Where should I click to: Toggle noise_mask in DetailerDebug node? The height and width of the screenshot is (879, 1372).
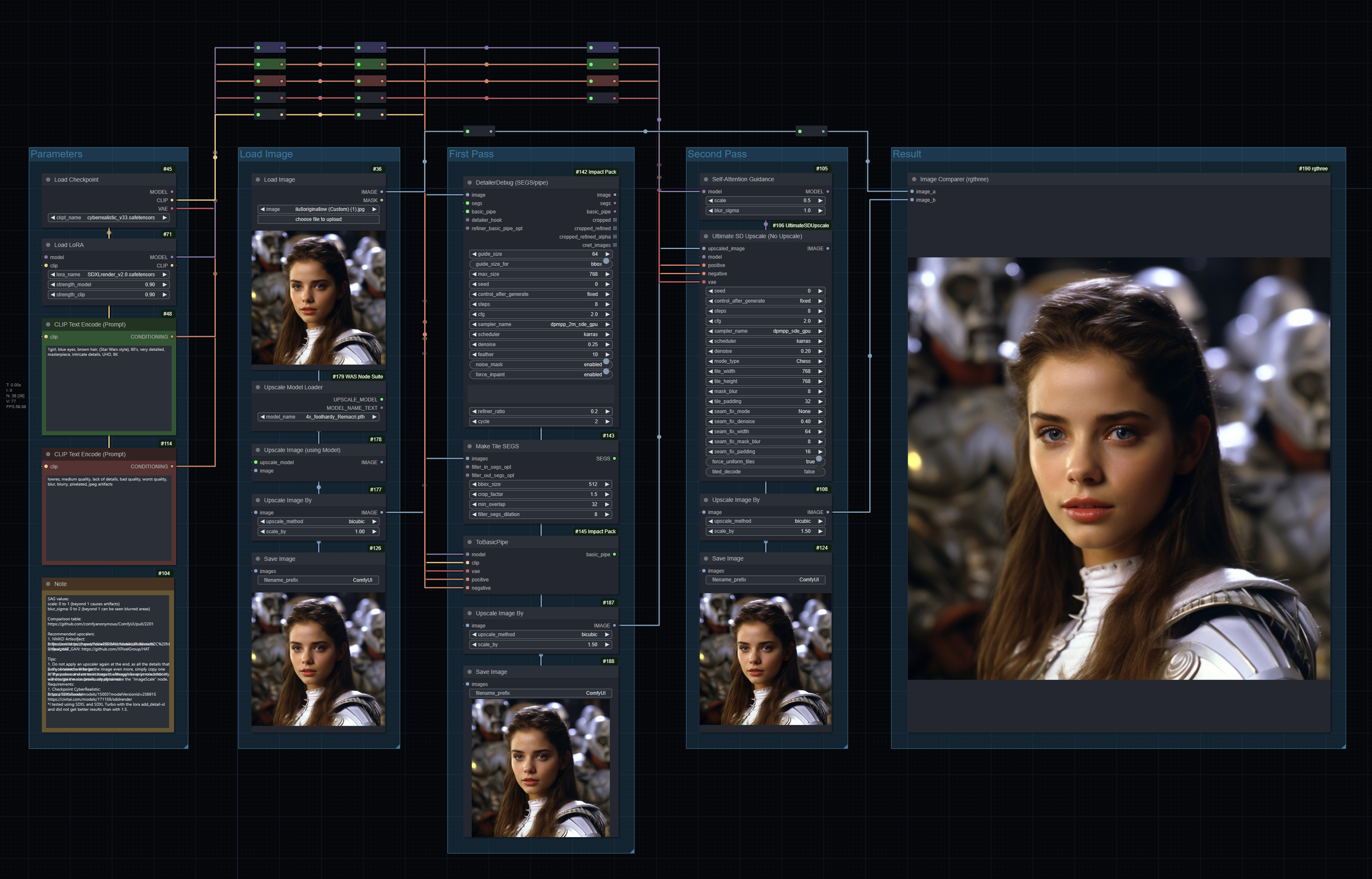click(x=606, y=364)
